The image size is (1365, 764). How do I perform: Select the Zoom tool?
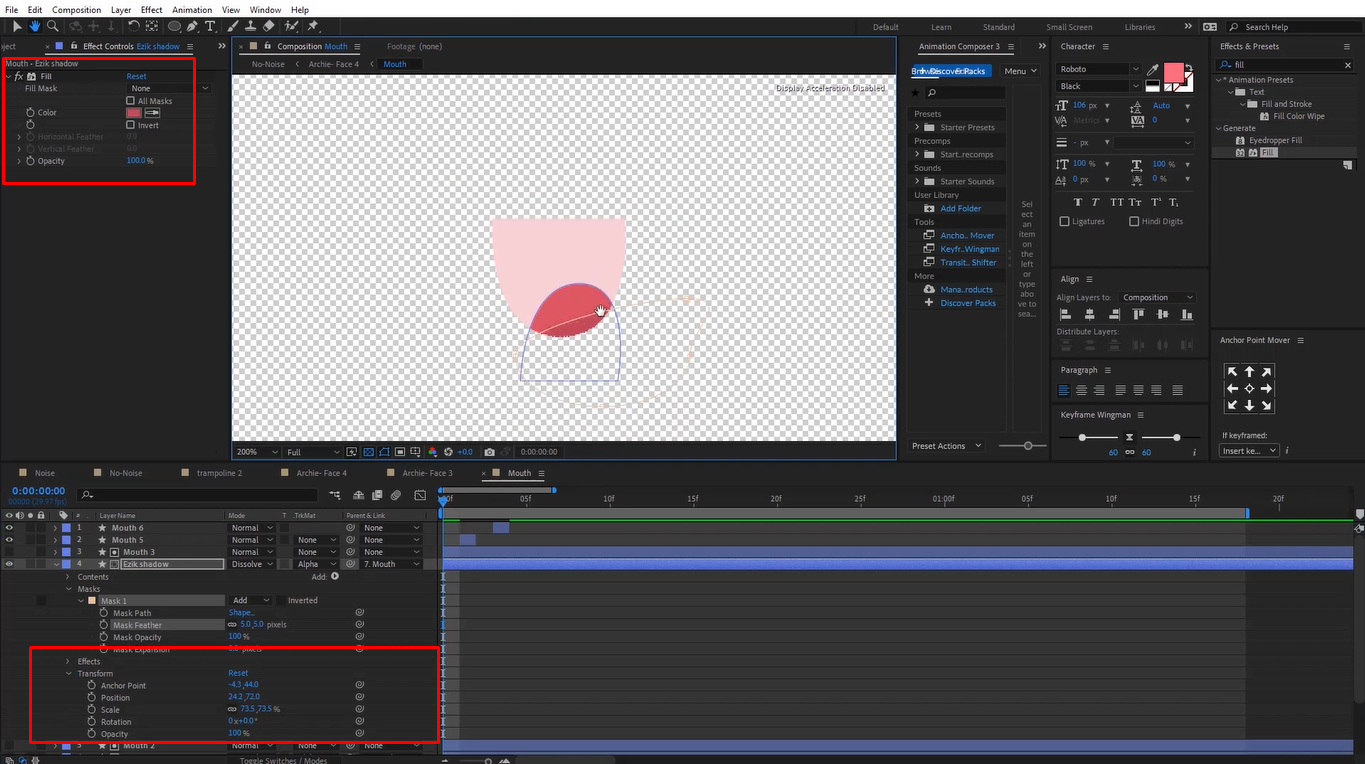pyautogui.click(x=53, y=27)
